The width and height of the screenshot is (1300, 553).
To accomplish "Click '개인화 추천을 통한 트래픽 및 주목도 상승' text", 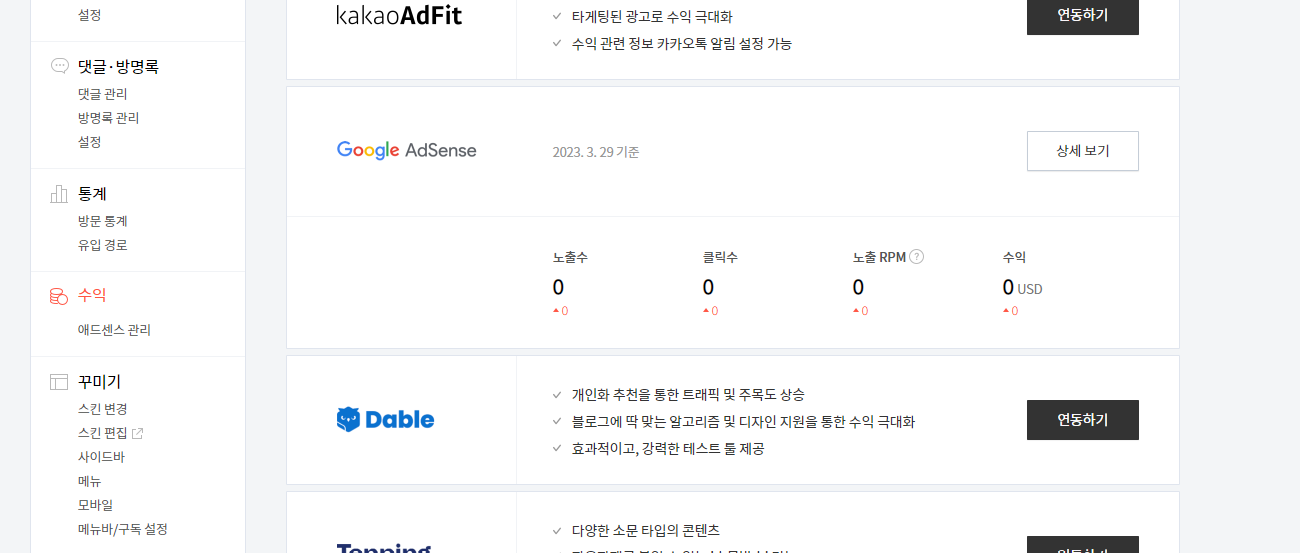I will [x=688, y=395].
